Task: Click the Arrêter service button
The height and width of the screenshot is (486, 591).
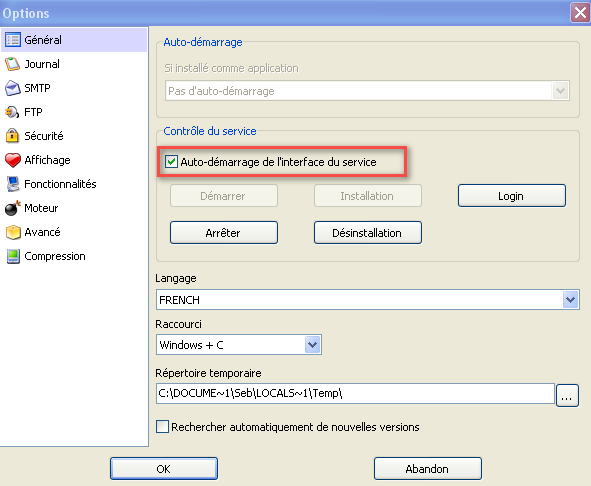Action: [224, 233]
